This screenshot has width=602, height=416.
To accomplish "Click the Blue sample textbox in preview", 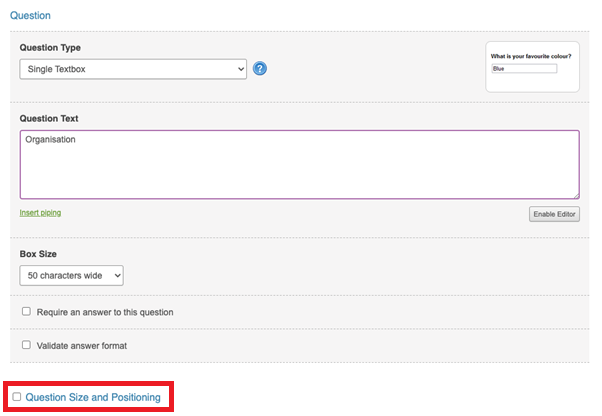I will tap(524, 69).
